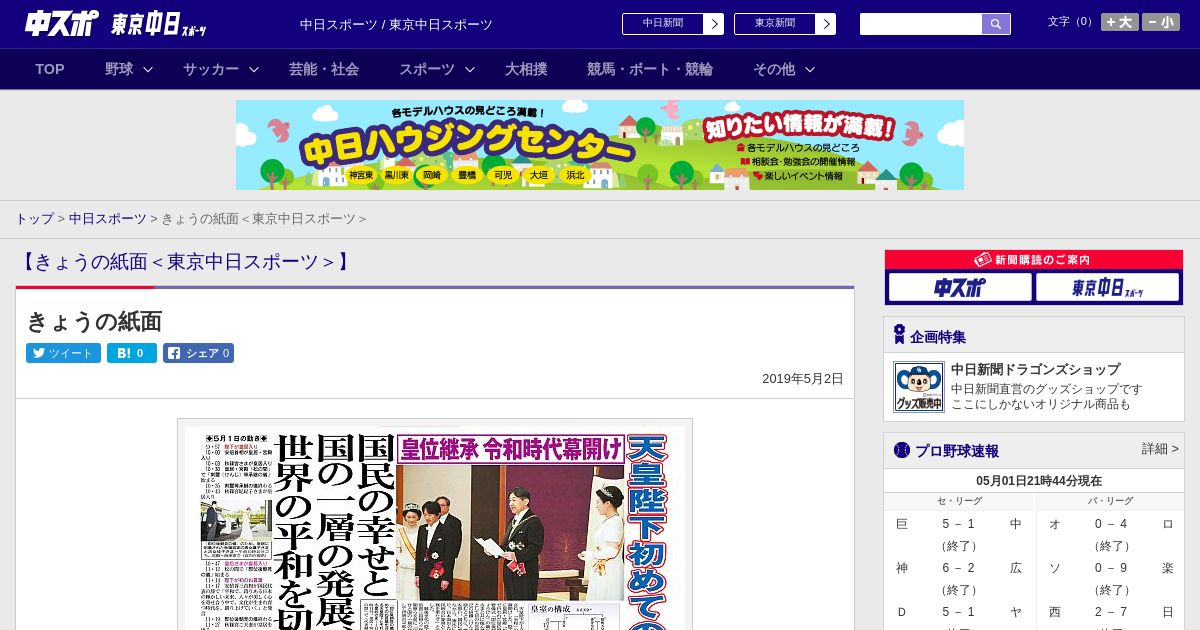Open the 中日新聞 link button
This screenshot has height=630, width=1200.
click(x=663, y=24)
